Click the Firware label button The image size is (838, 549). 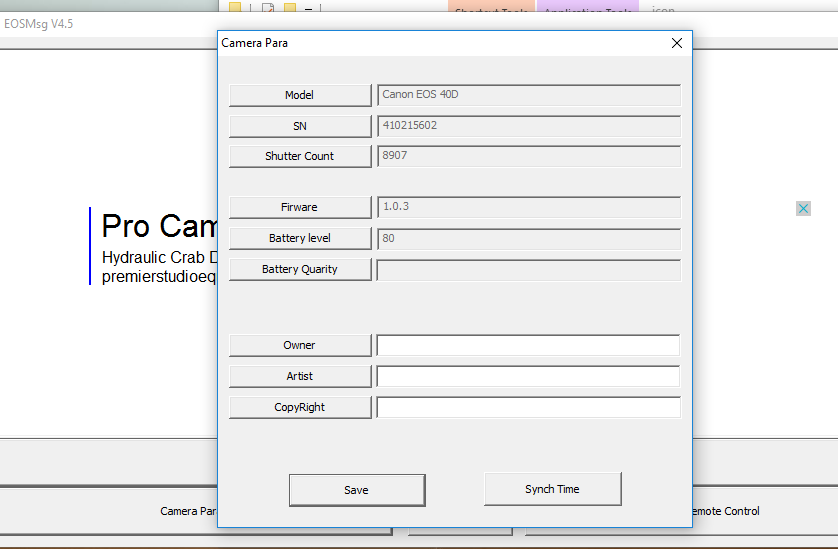tap(300, 207)
